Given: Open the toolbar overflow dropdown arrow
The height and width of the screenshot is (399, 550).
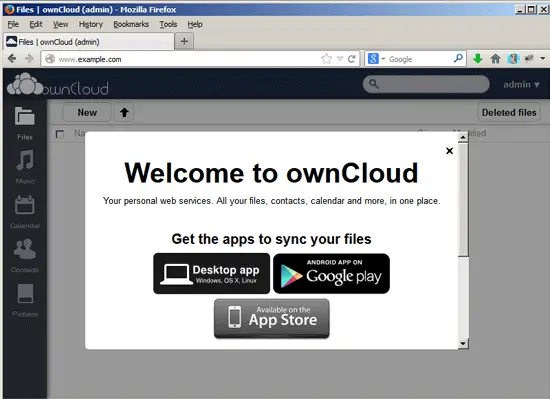Looking at the screenshot, I should point(543,58).
